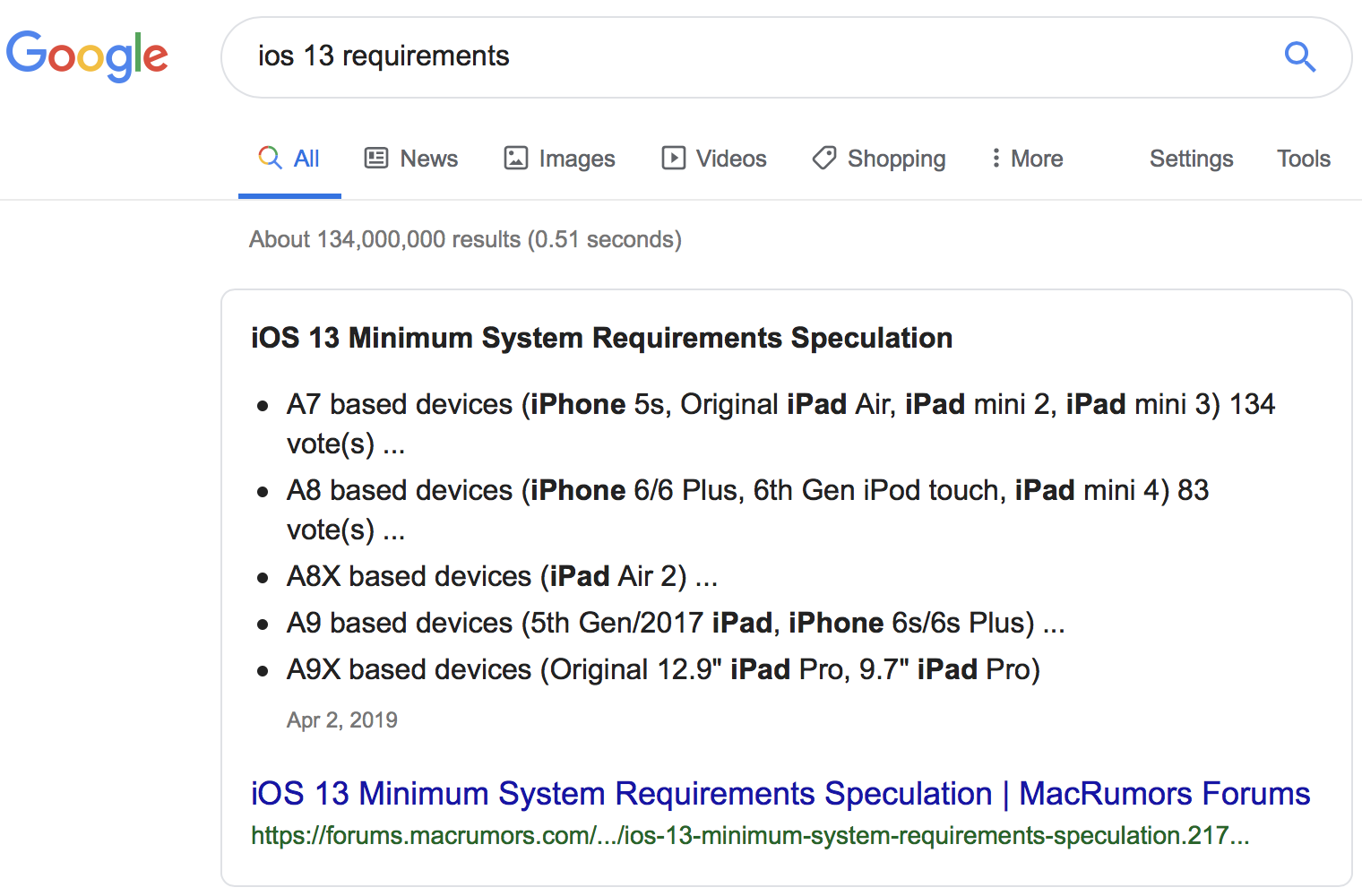Click the 'A7 based devices' bullet
The image size is (1362, 896).
780,424
